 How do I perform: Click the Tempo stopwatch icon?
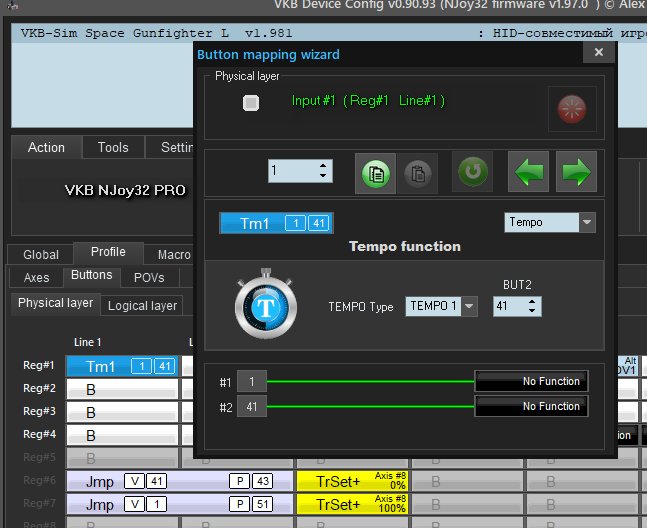click(x=266, y=304)
